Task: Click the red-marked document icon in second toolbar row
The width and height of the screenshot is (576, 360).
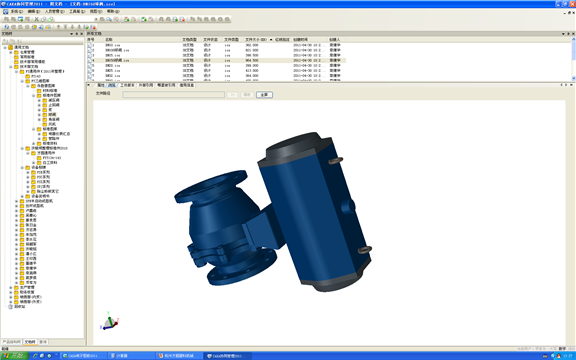Action: click(93, 27)
